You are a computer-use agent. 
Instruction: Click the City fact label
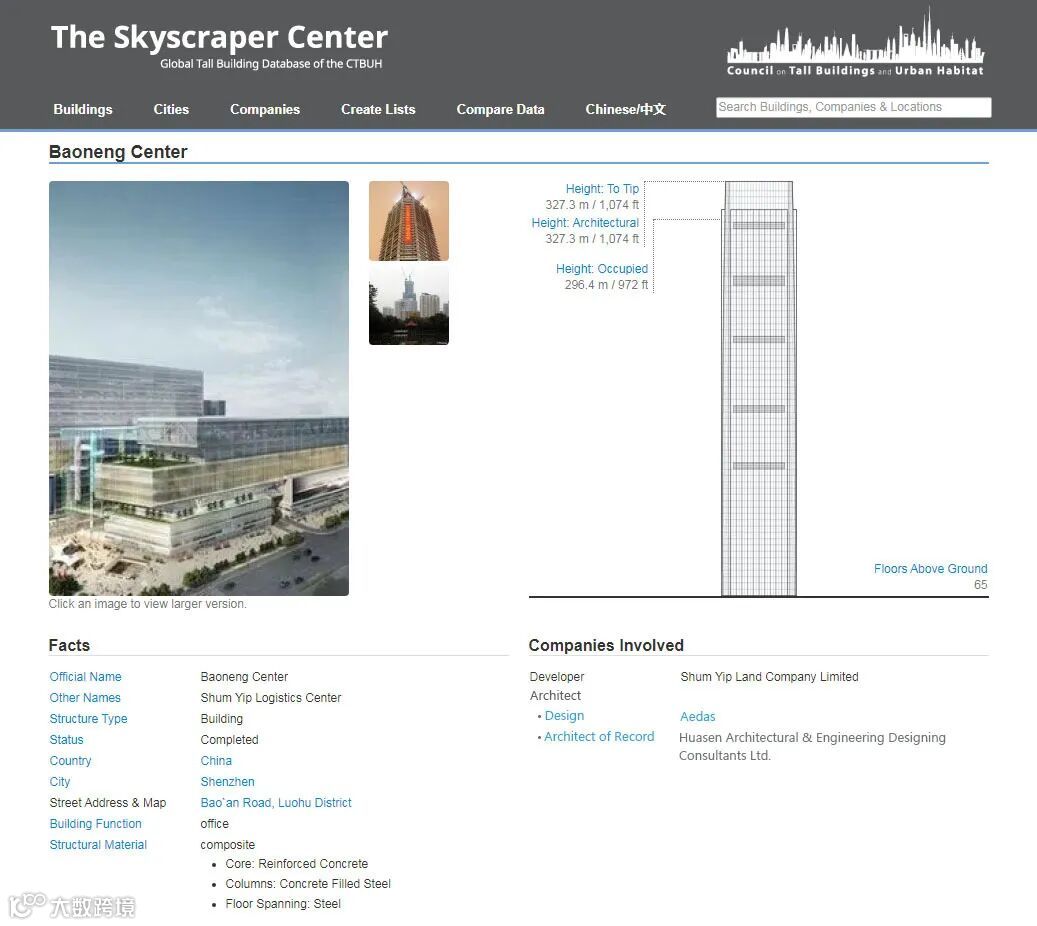(60, 782)
